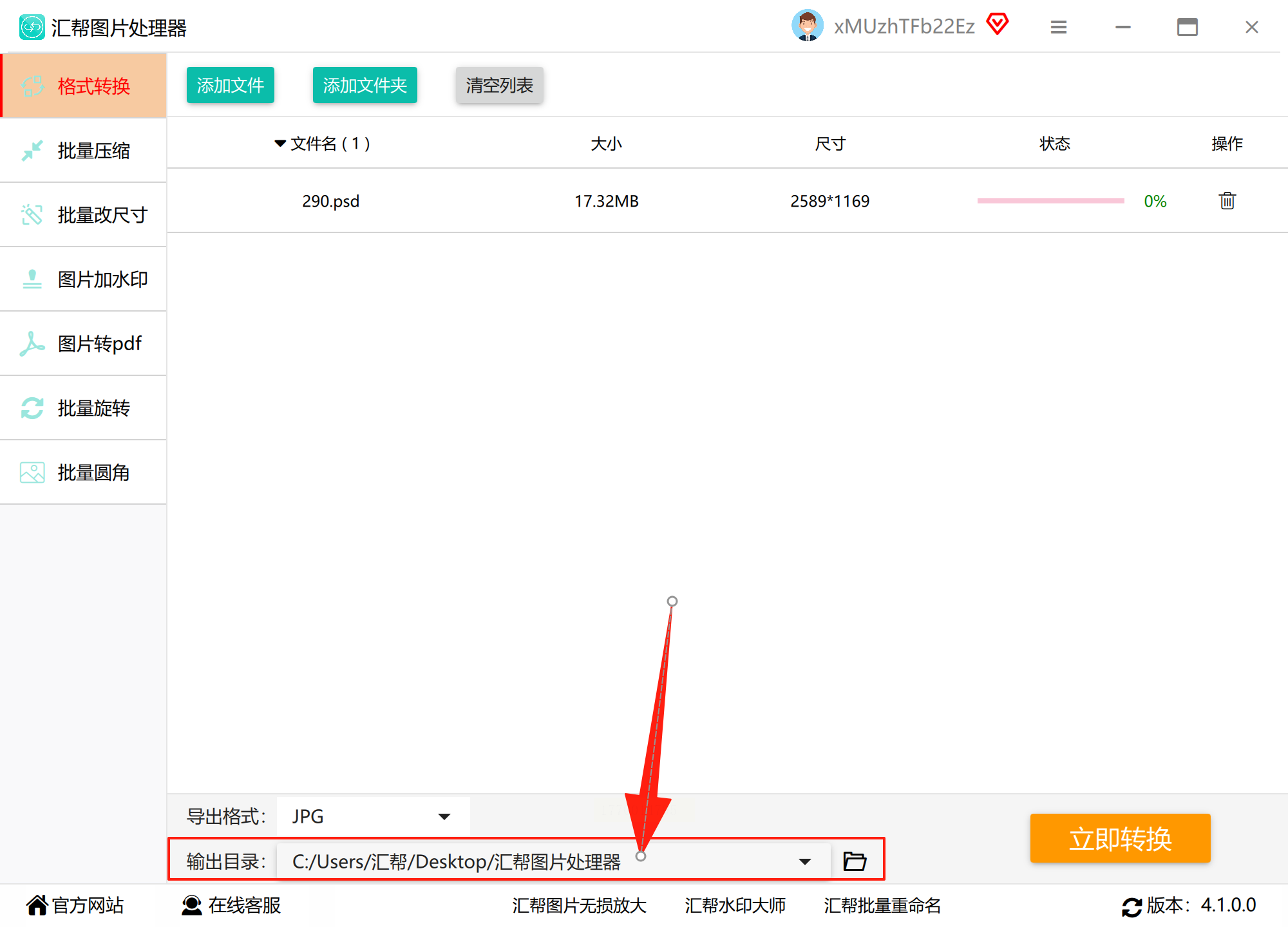
Task: Open the output folder browse icon
Action: point(855,861)
